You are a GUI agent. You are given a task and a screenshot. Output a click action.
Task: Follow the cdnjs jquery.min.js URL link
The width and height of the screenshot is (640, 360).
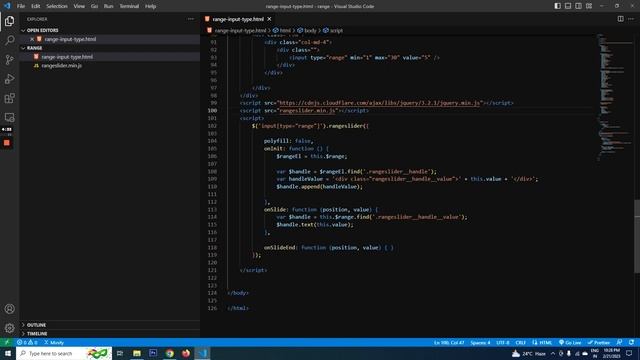380,103
